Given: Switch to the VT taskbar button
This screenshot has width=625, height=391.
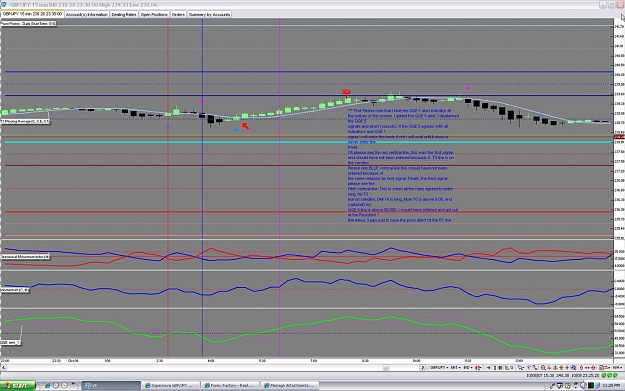Looking at the screenshot, I should pos(111,385).
